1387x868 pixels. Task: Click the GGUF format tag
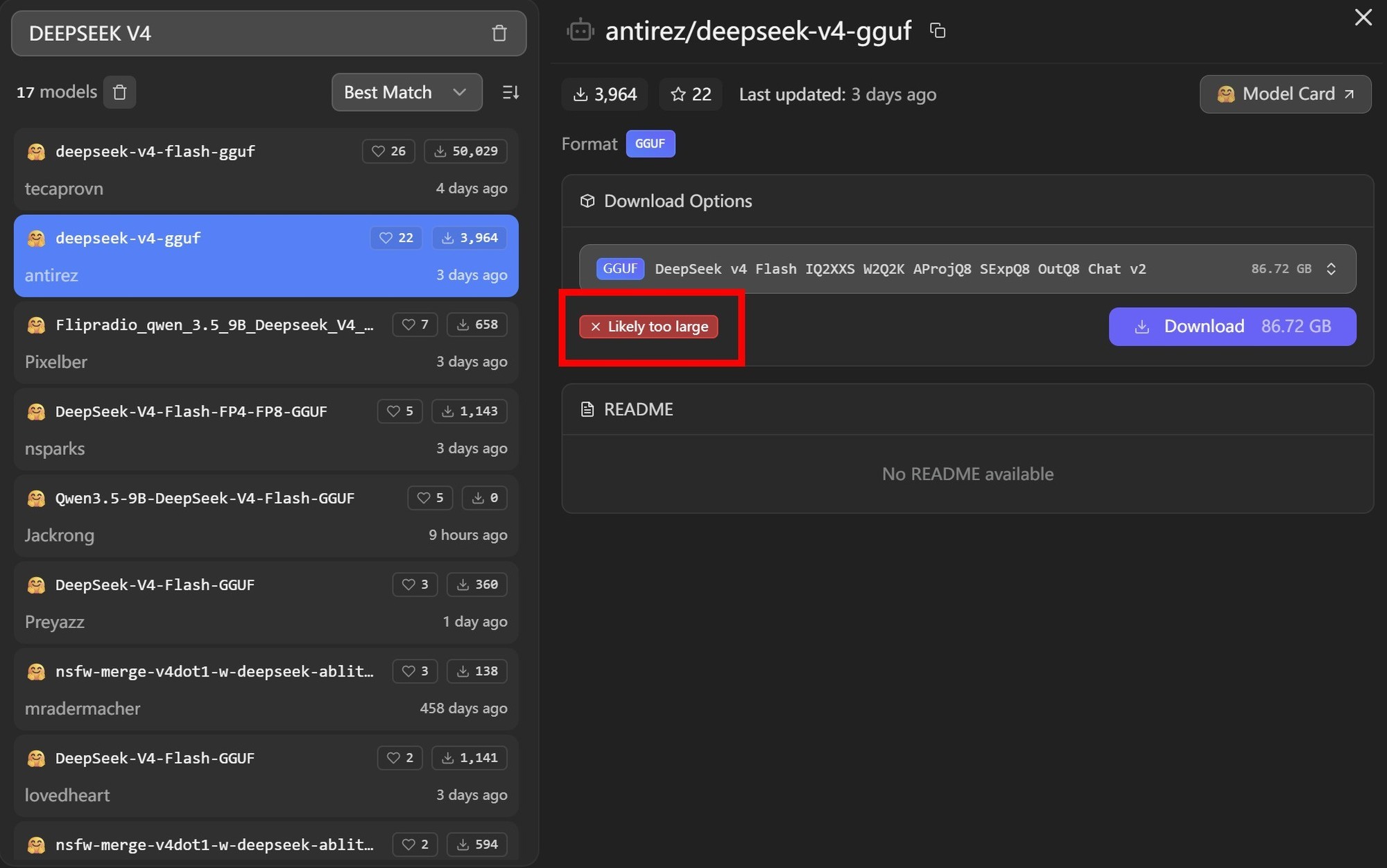coord(651,144)
